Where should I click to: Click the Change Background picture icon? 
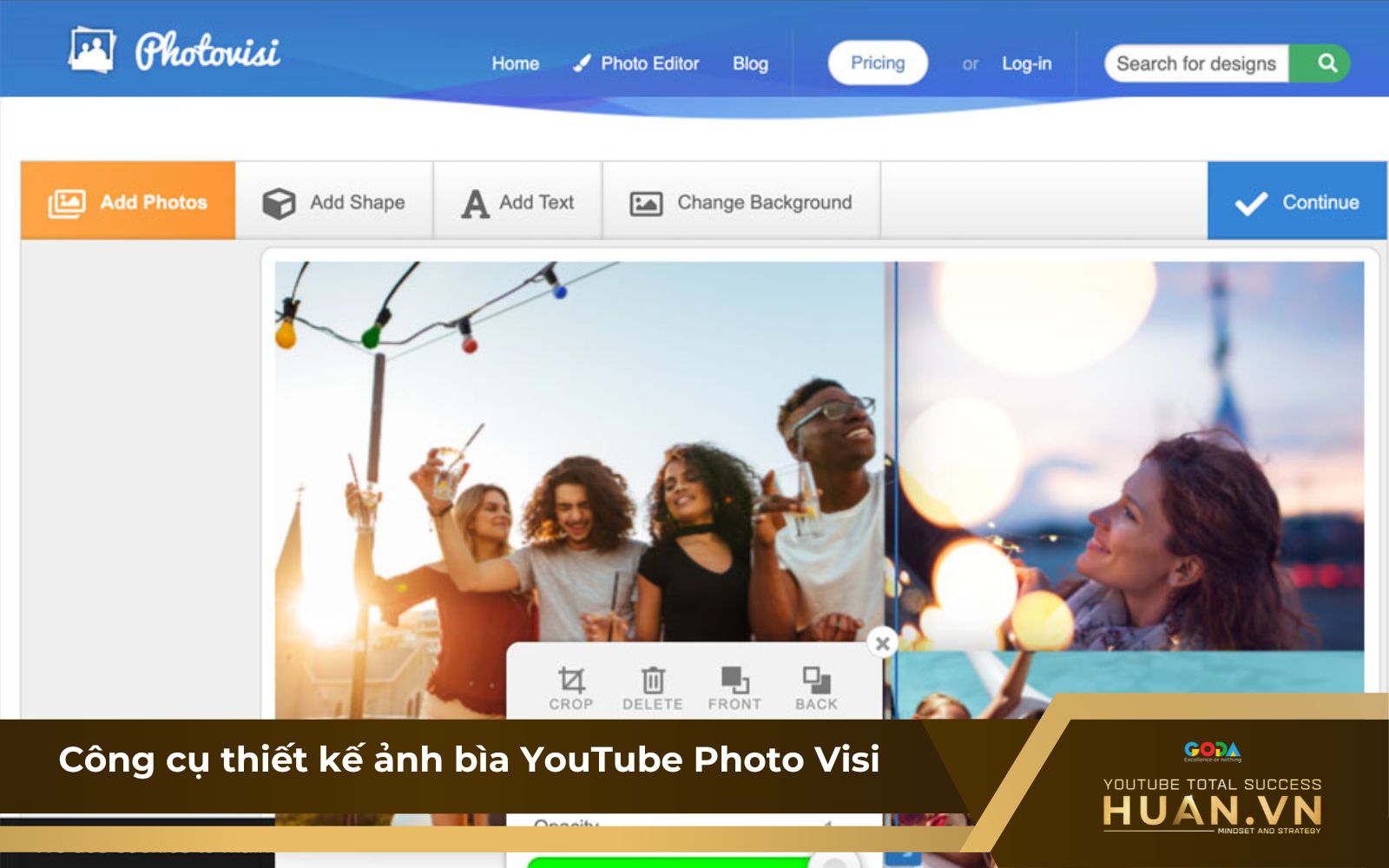click(646, 204)
